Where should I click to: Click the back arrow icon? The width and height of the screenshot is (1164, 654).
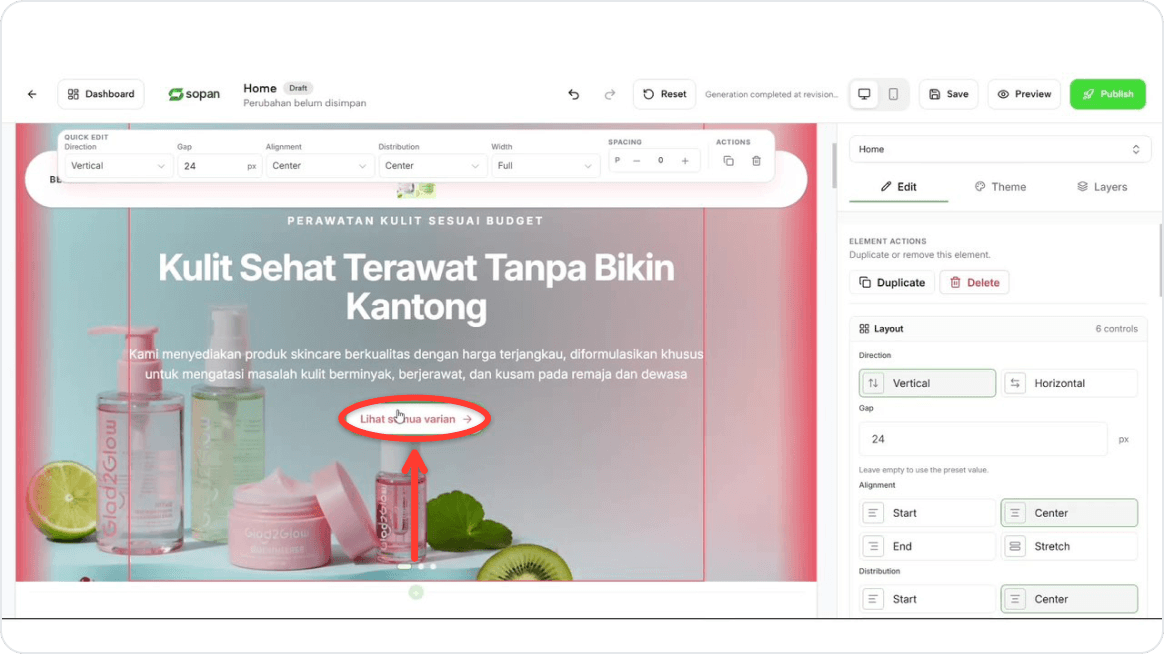pos(32,94)
